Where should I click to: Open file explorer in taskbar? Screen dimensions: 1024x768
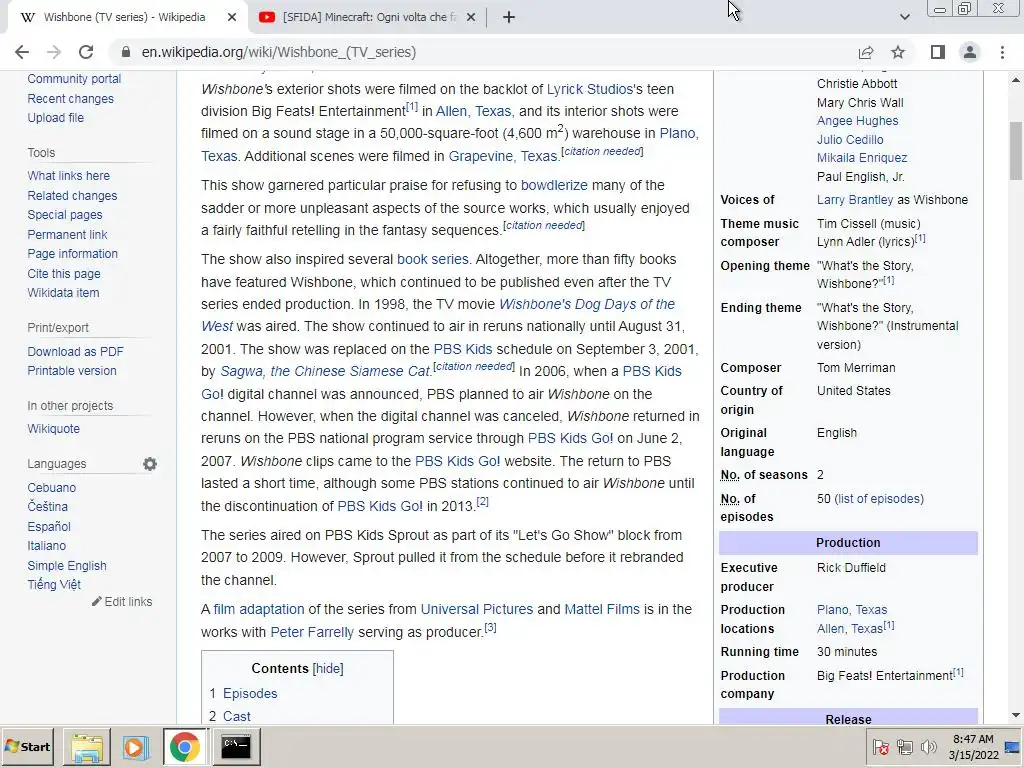point(86,746)
